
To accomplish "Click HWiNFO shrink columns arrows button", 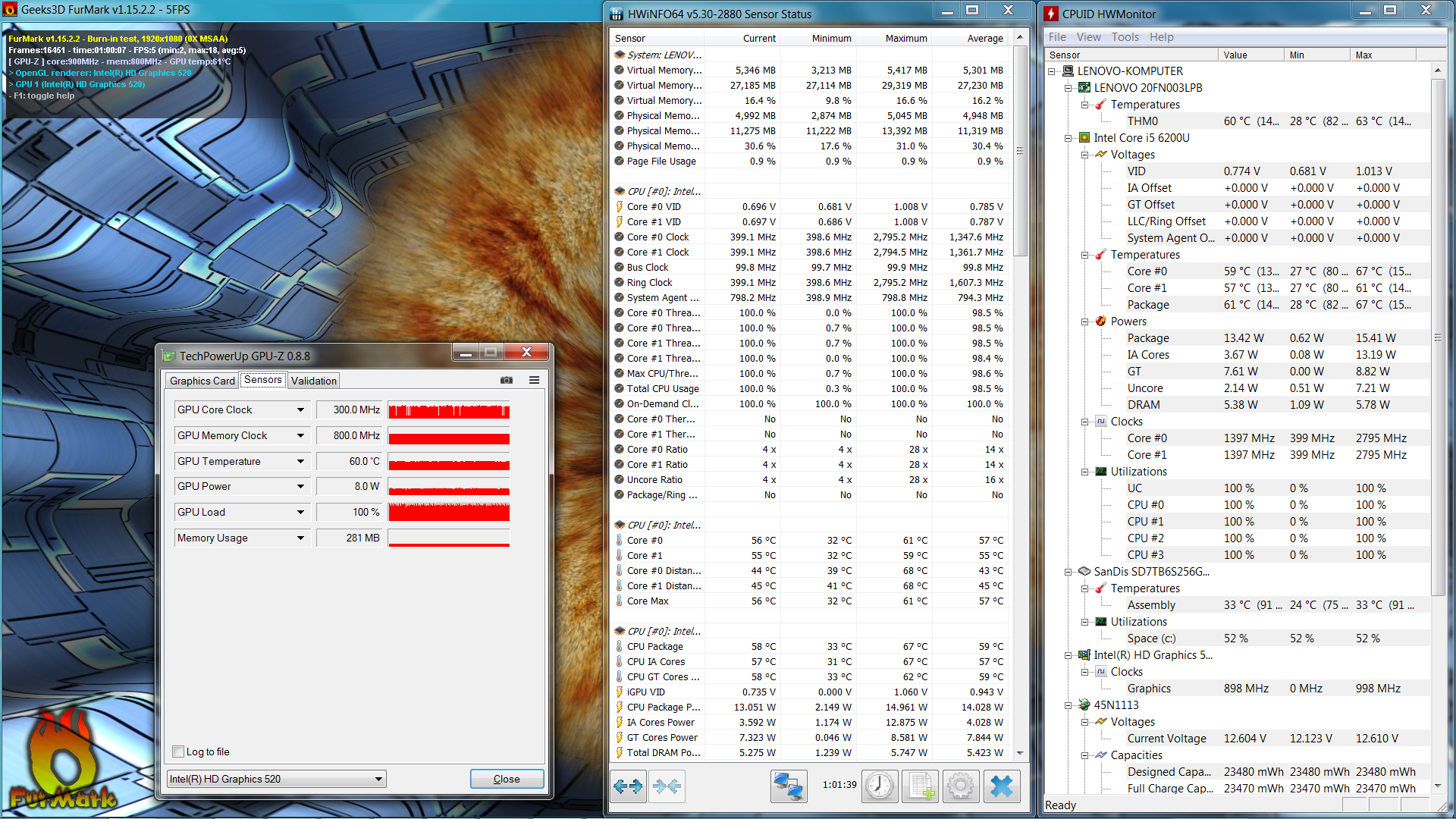I will (x=667, y=786).
